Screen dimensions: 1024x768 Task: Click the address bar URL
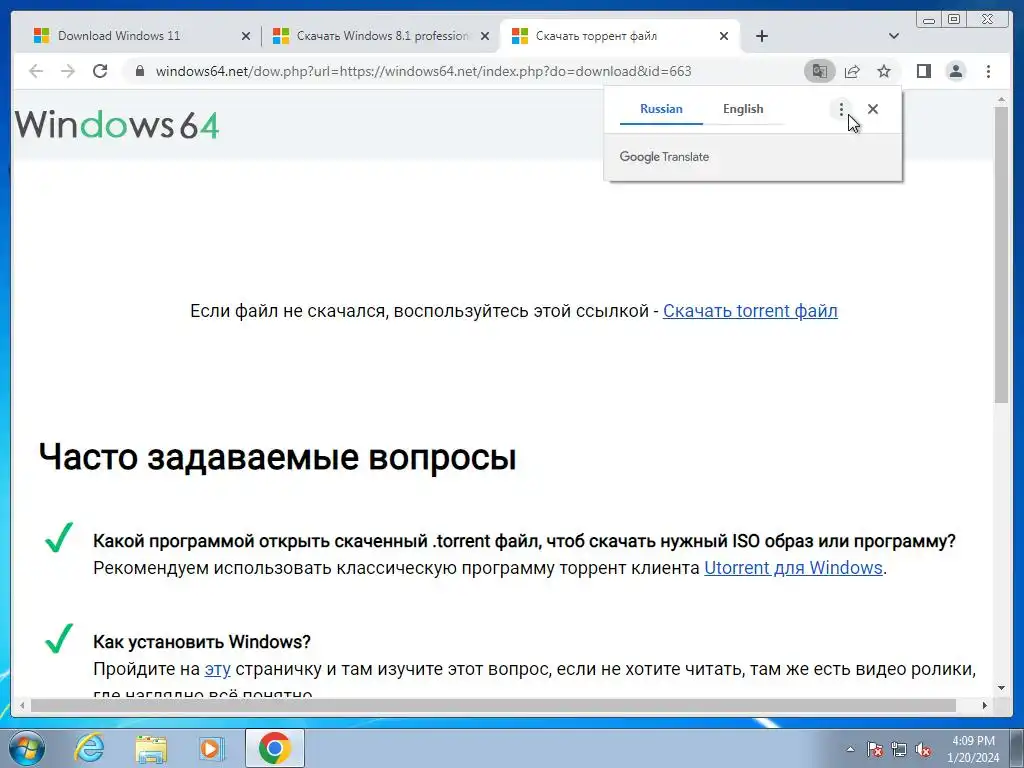point(423,71)
